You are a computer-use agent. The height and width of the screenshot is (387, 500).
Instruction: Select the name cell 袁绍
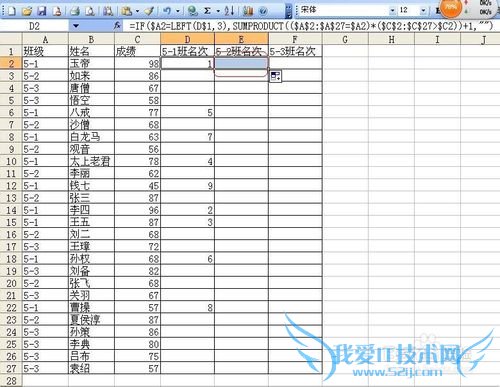[91, 368]
